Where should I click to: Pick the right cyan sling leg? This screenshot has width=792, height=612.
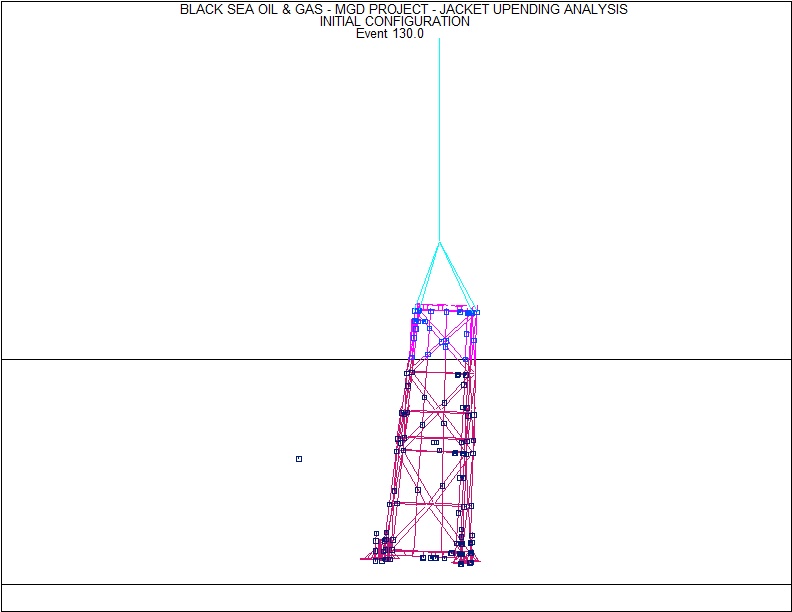[x=455, y=274]
